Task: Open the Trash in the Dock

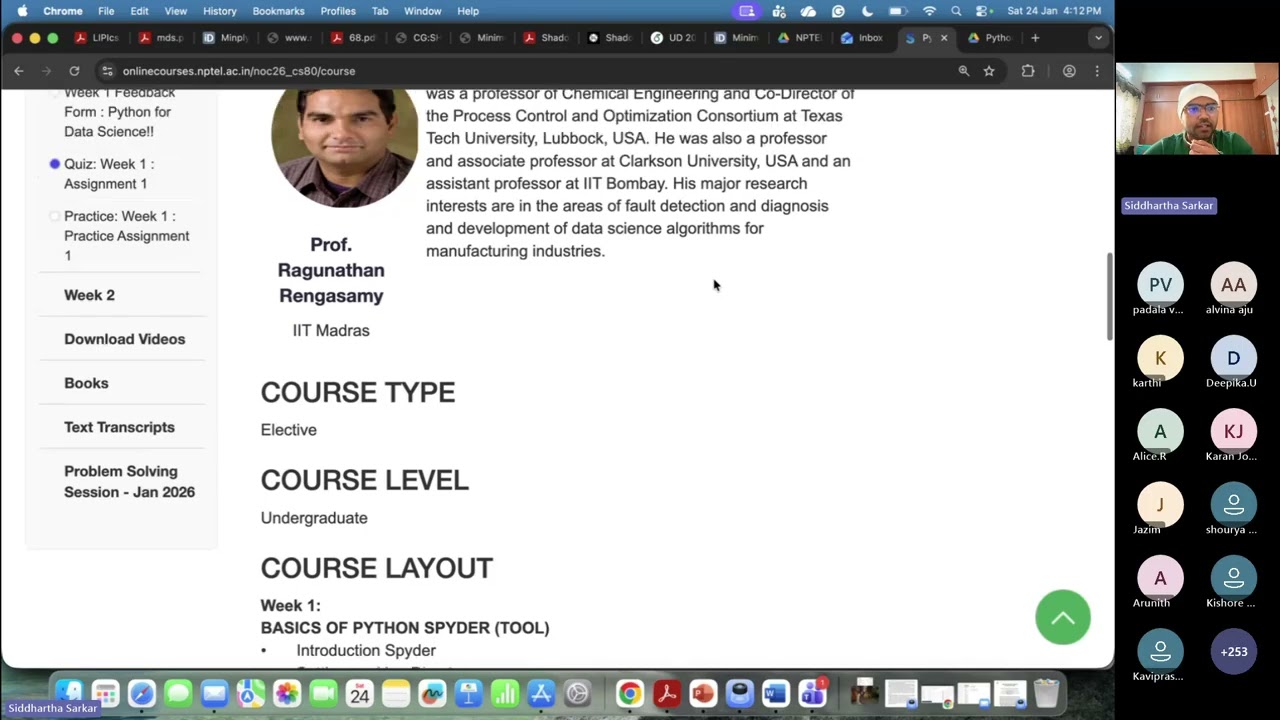Action: pos(1046,693)
